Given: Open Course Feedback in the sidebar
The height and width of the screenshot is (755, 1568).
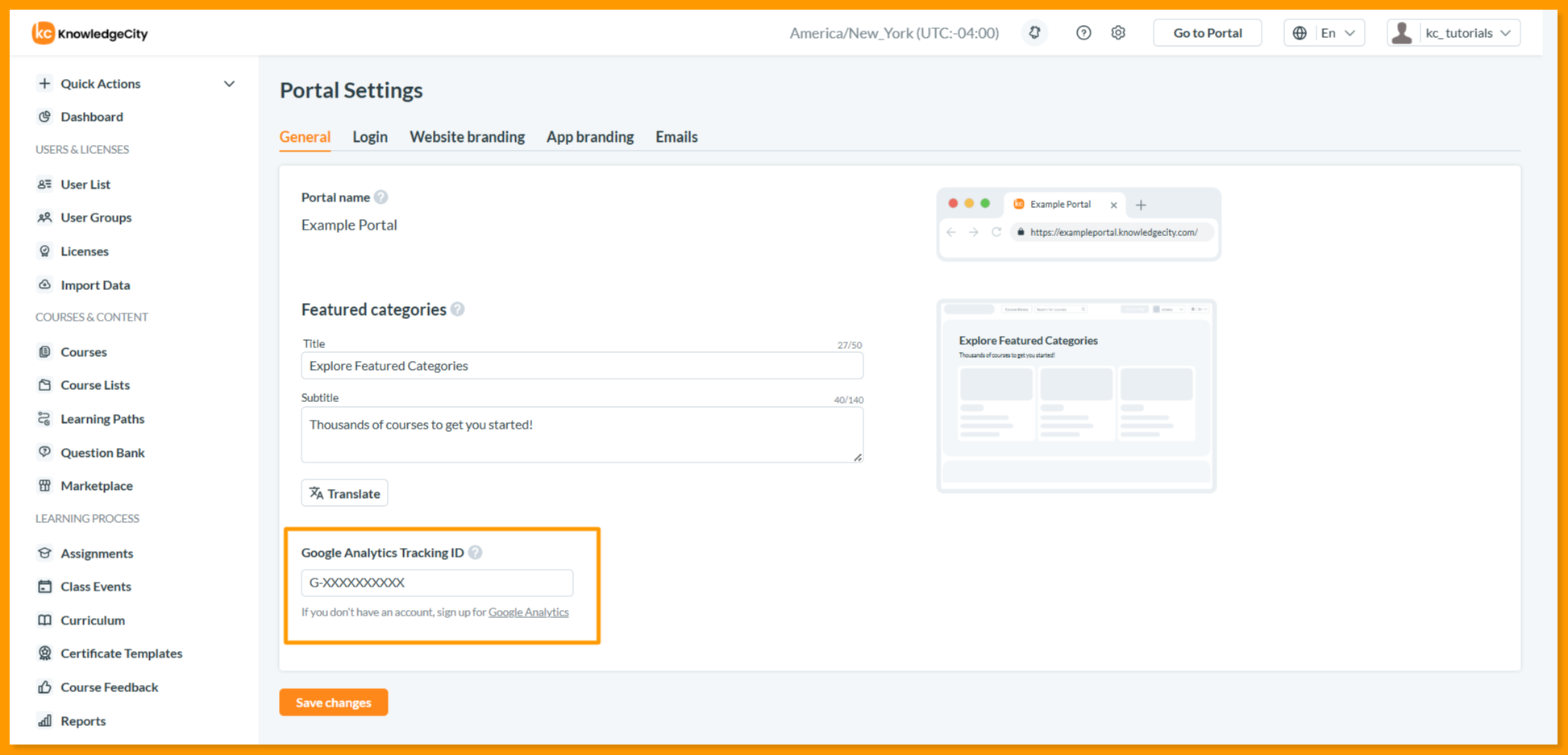Looking at the screenshot, I should [x=110, y=687].
